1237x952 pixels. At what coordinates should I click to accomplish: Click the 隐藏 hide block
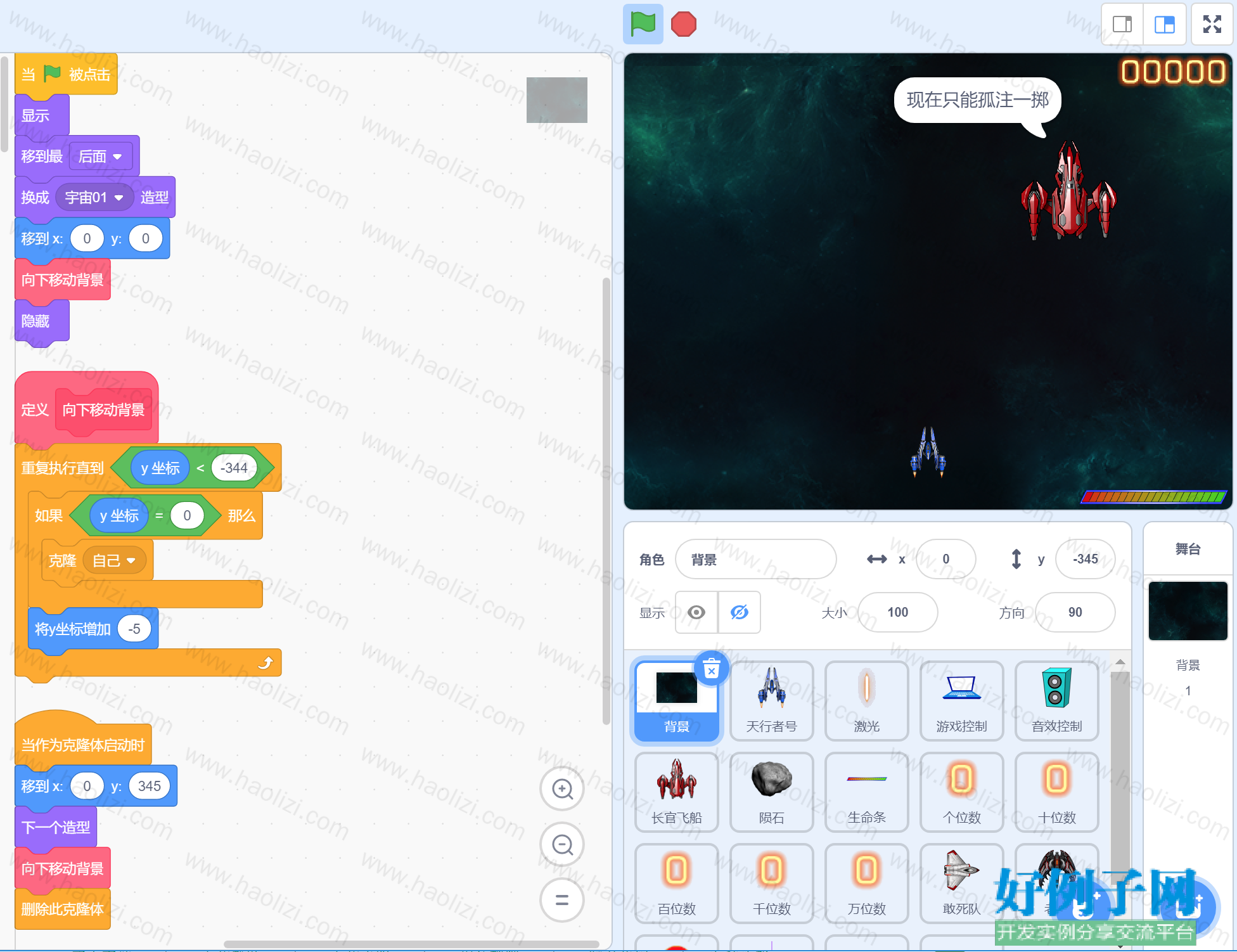[42, 321]
